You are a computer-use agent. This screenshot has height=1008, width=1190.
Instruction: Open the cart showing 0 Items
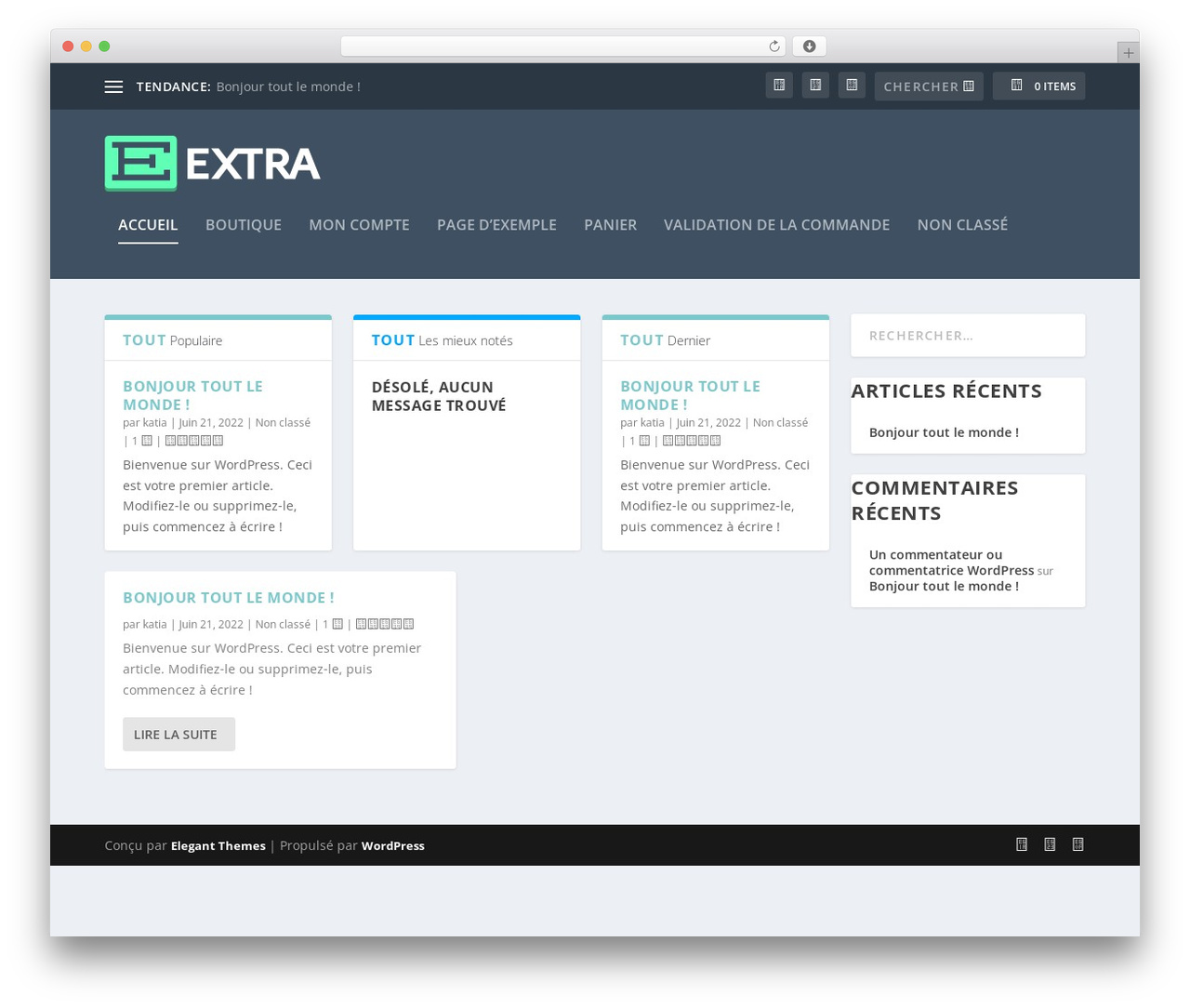1038,86
